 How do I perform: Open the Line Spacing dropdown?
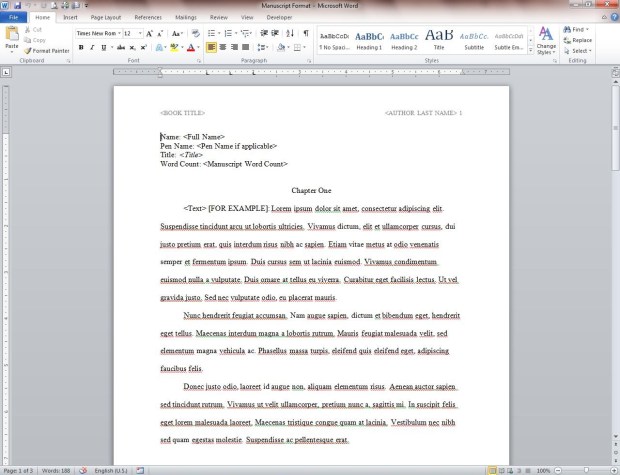pos(263,47)
